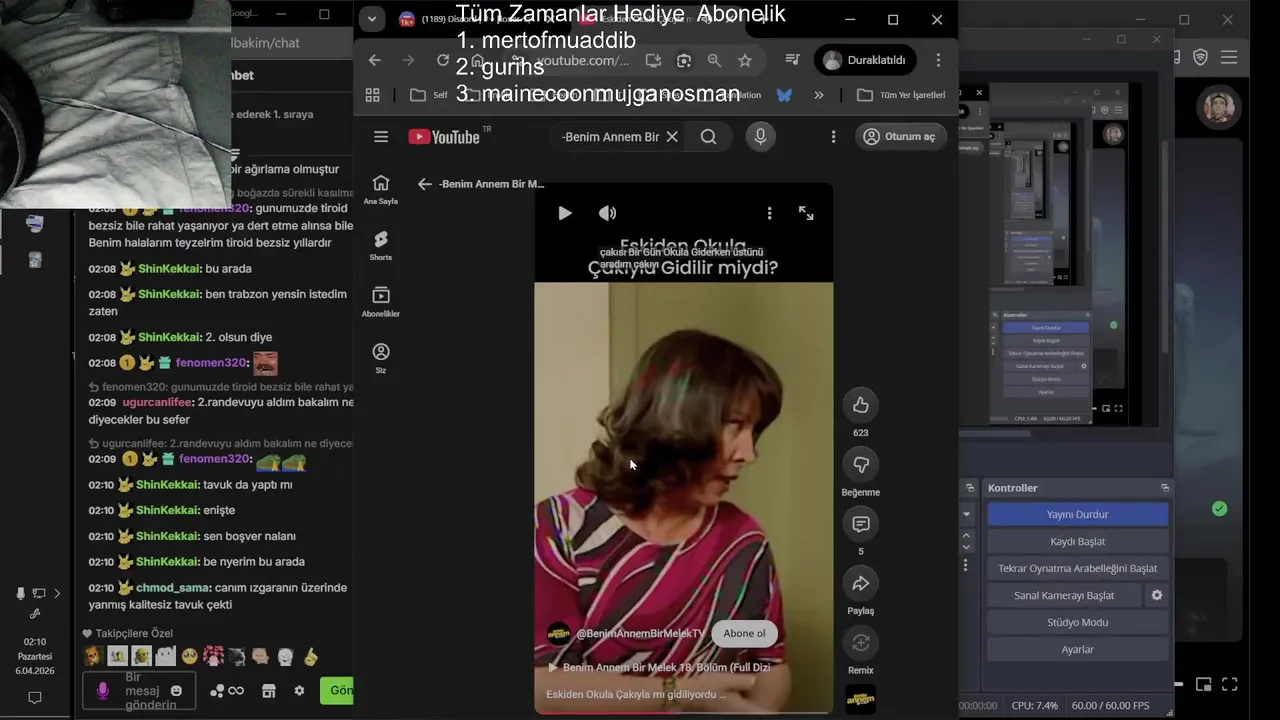Click the Oturum aç sign-in button
This screenshot has height=720, width=1280.
(899, 137)
